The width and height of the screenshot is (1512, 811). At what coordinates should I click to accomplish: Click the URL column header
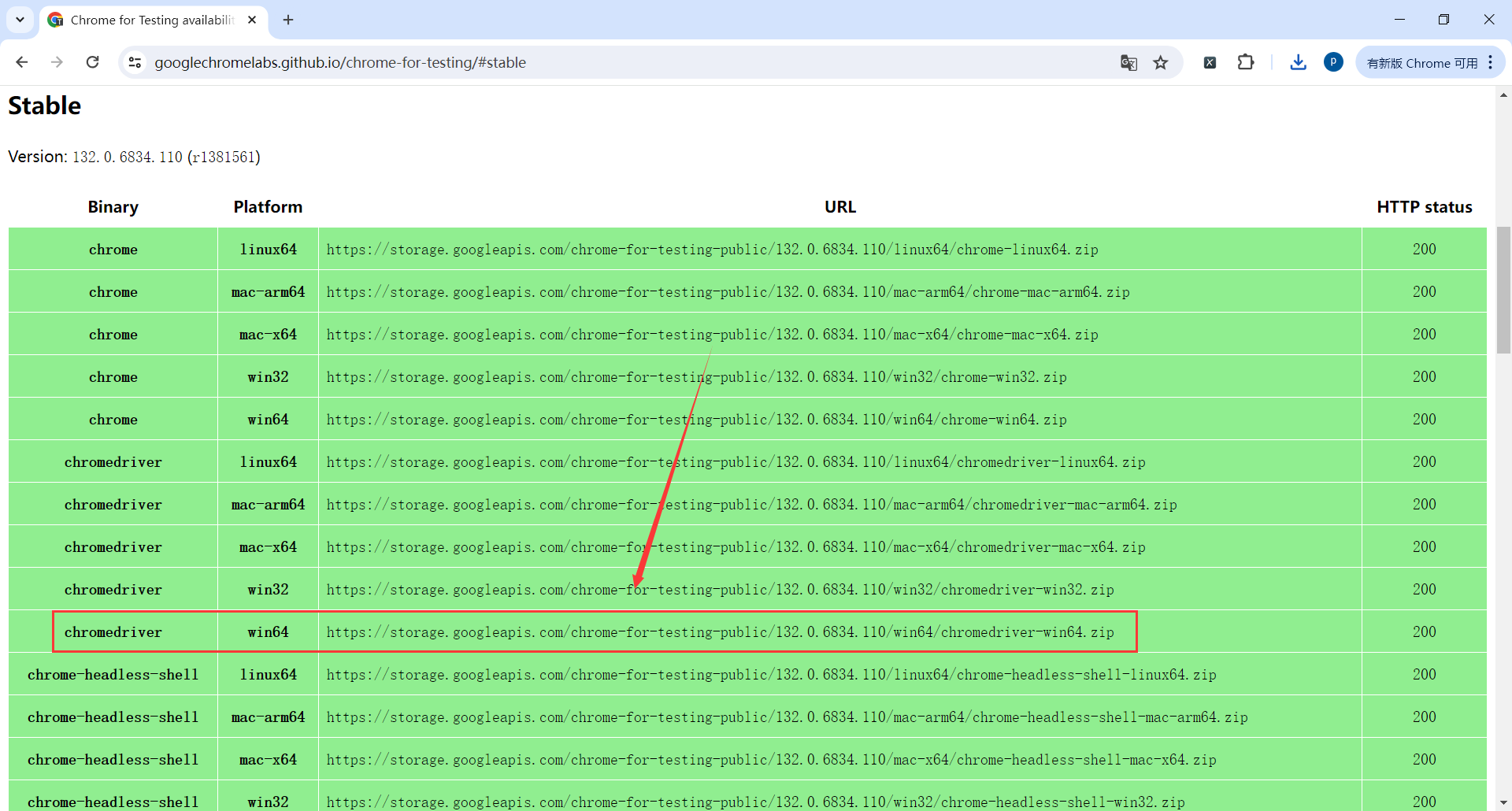click(x=840, y=207)
